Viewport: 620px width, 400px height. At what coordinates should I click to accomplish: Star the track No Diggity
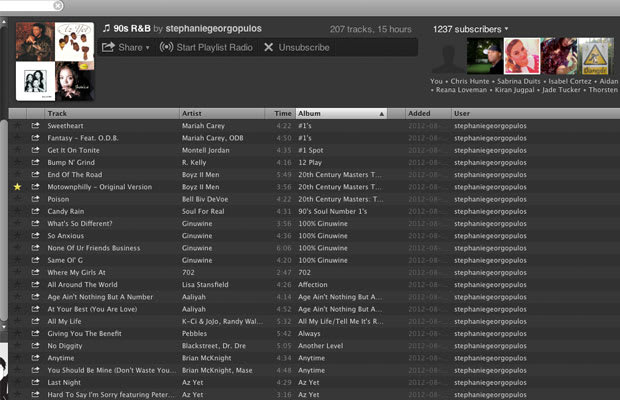[x=17, y=346]
